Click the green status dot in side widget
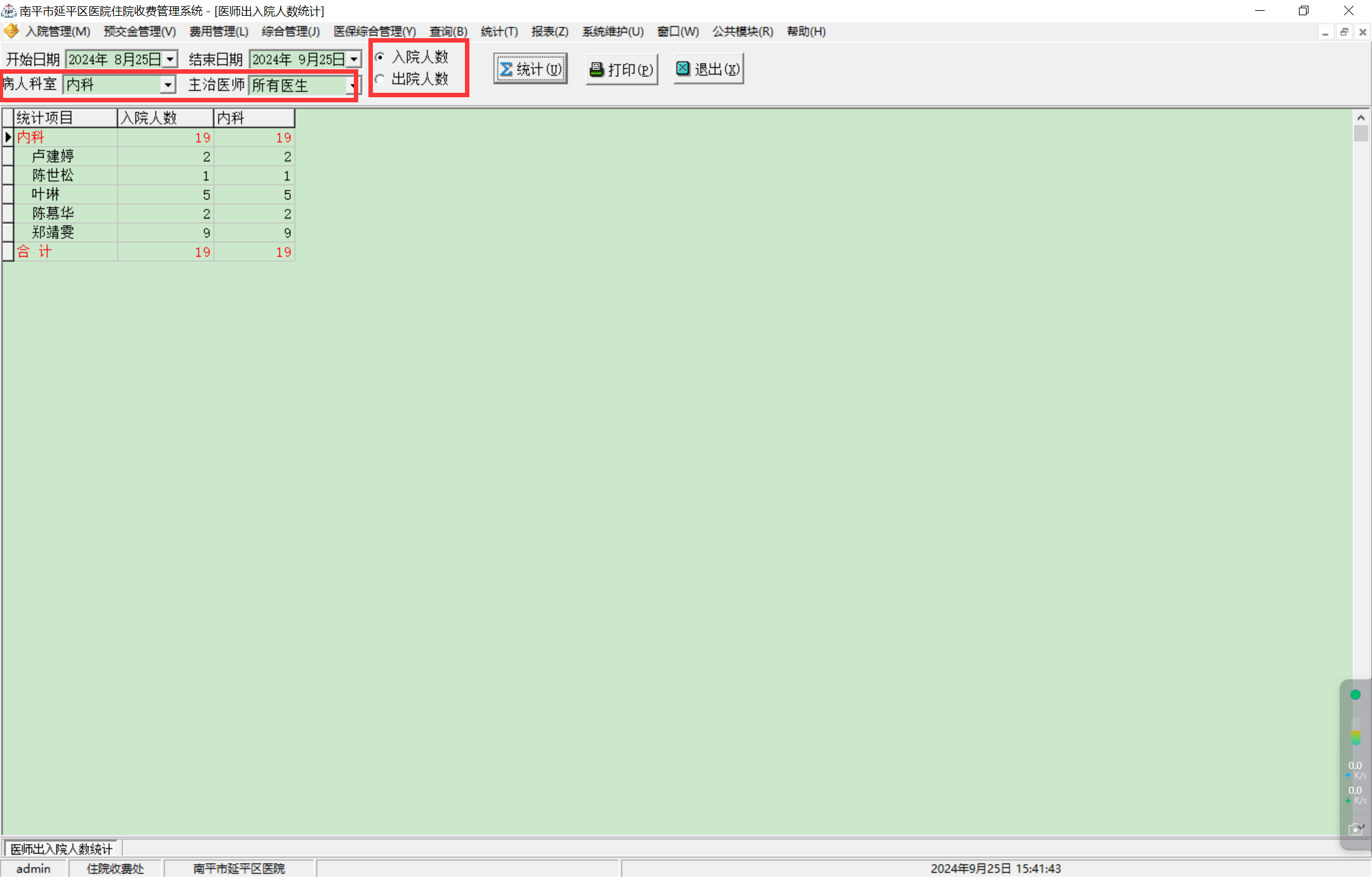1372x877 pixels. pyautogui.click(x=1355, y=695)
